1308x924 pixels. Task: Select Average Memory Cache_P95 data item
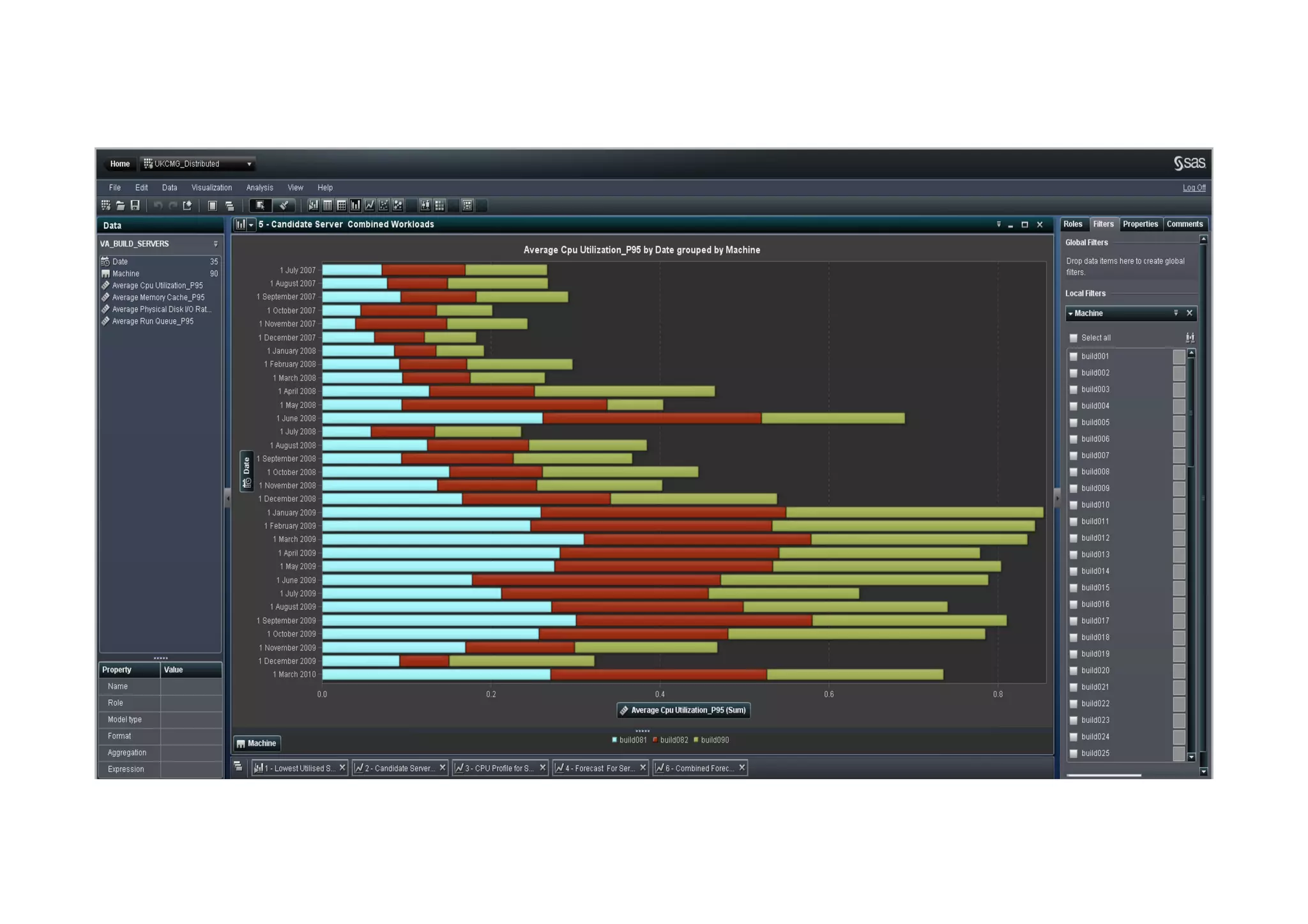pos(158,298)
